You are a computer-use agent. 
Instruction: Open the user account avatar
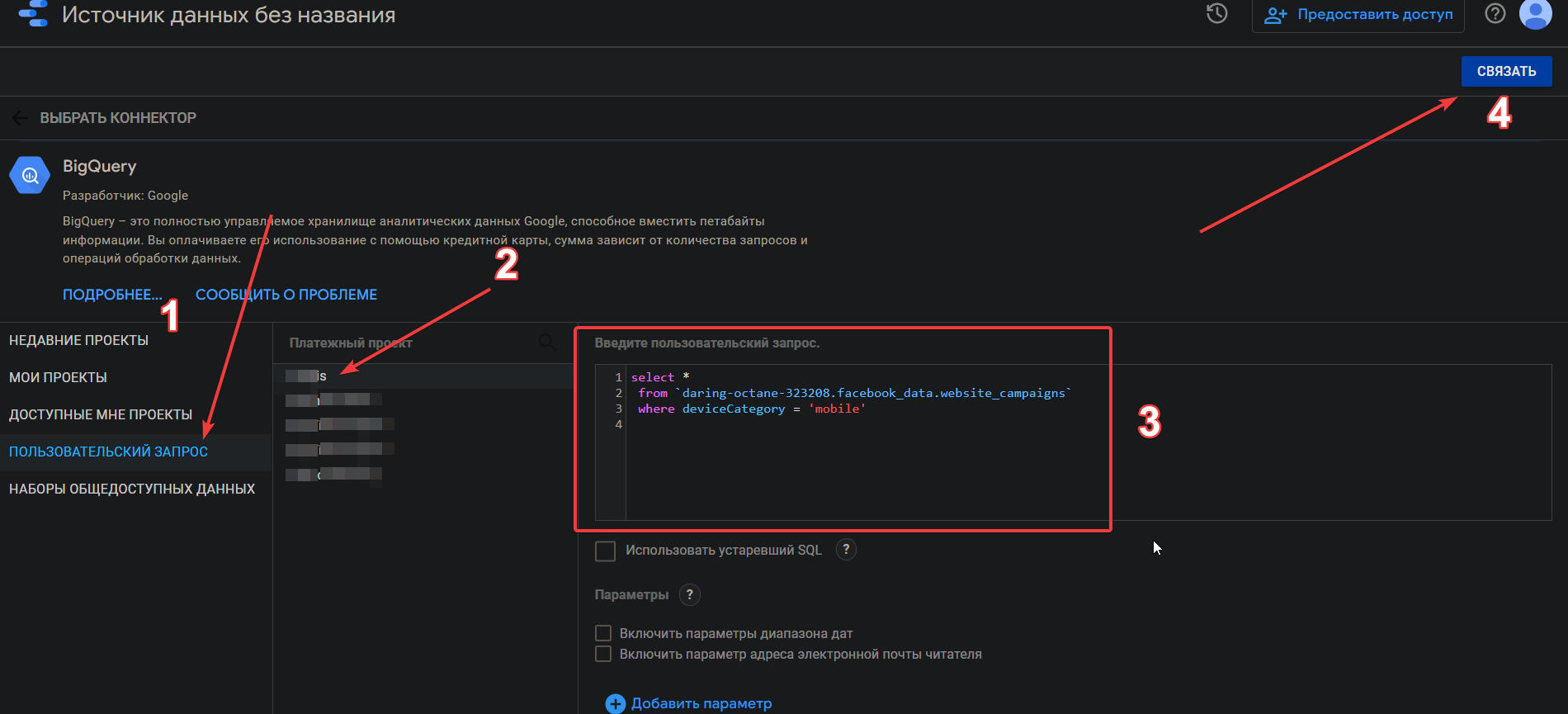1535,13
